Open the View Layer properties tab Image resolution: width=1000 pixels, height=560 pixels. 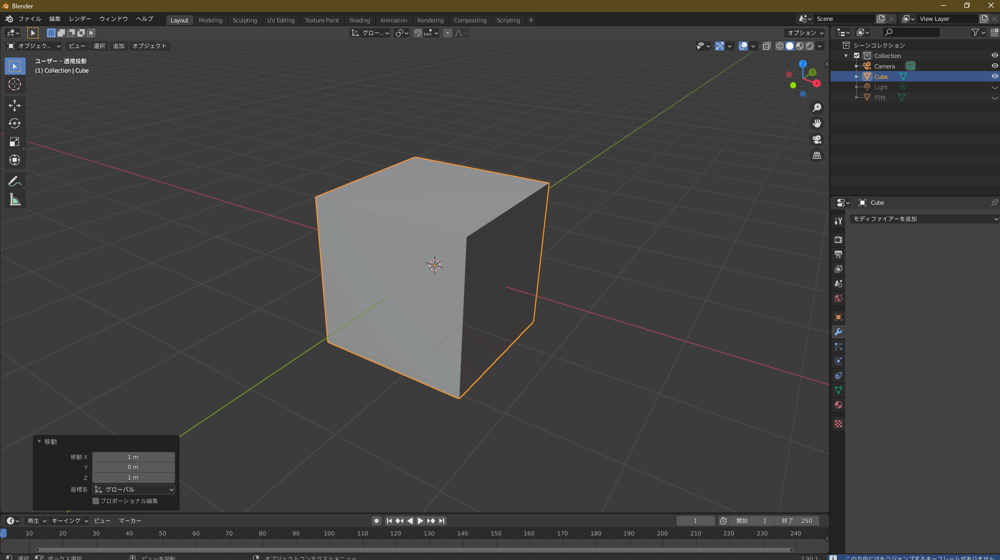coord(838,269)
